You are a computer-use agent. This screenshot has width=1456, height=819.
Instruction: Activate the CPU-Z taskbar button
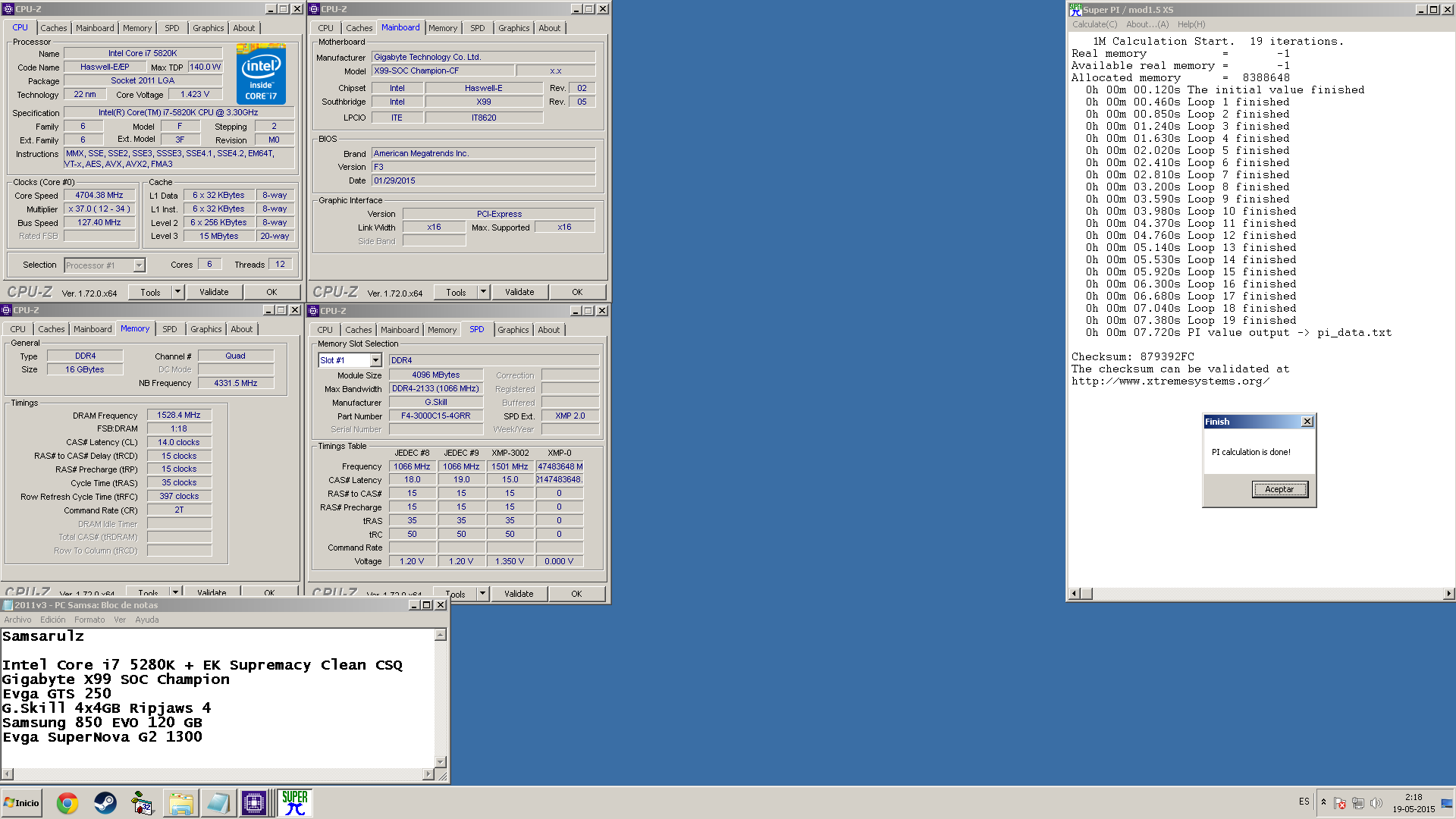[x=254, y=803]
